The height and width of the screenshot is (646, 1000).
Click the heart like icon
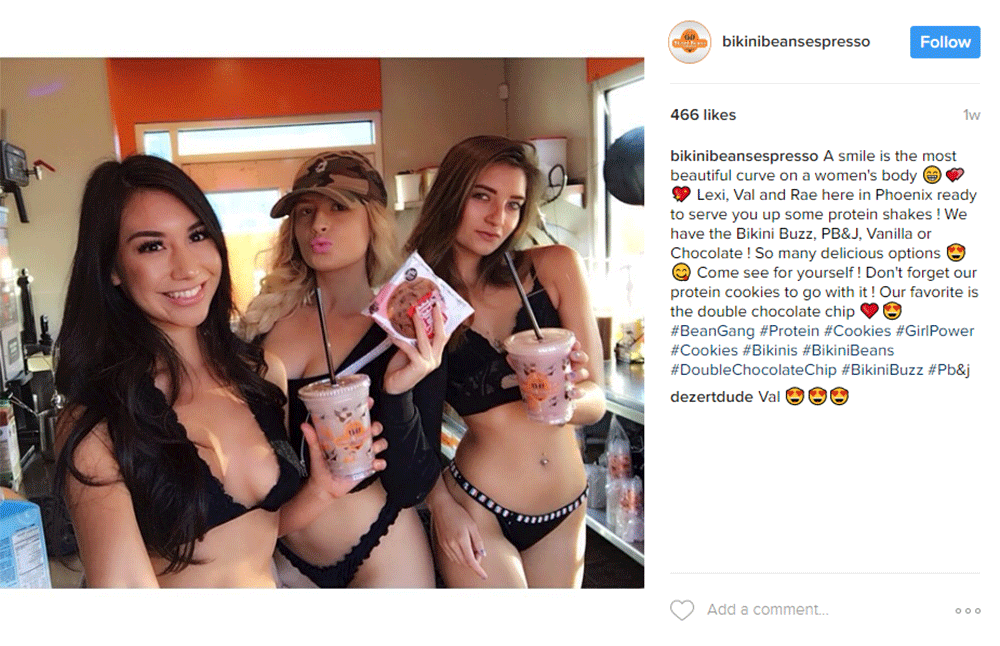pyautogui.click(x=682, y=610)
